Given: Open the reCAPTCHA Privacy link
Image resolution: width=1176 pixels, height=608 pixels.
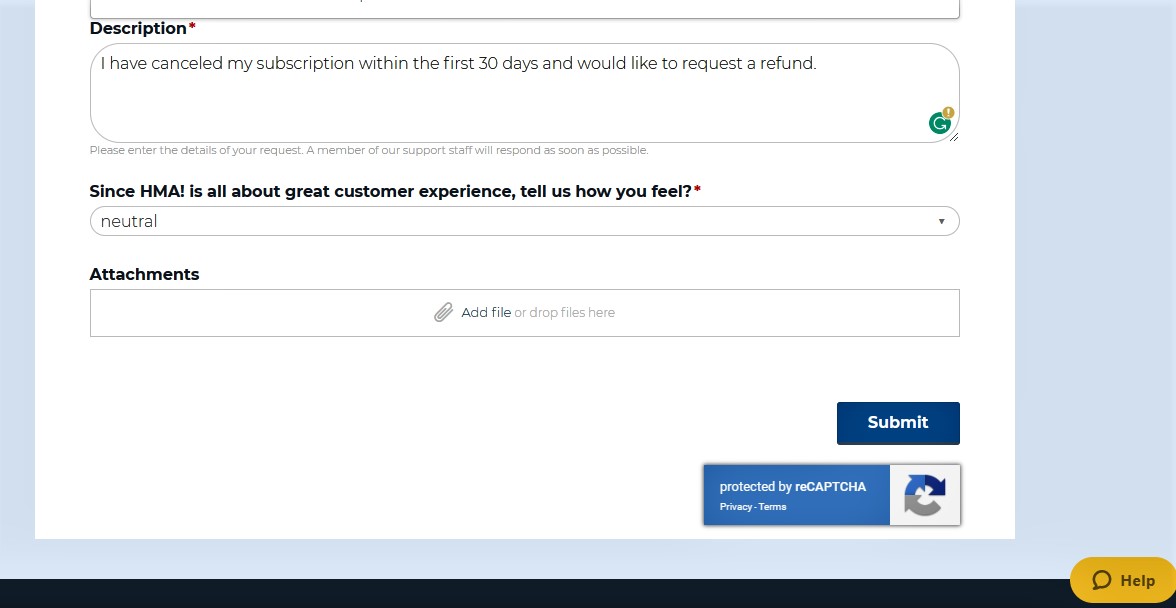Looking at the screenshot, I should coord(736,507).
